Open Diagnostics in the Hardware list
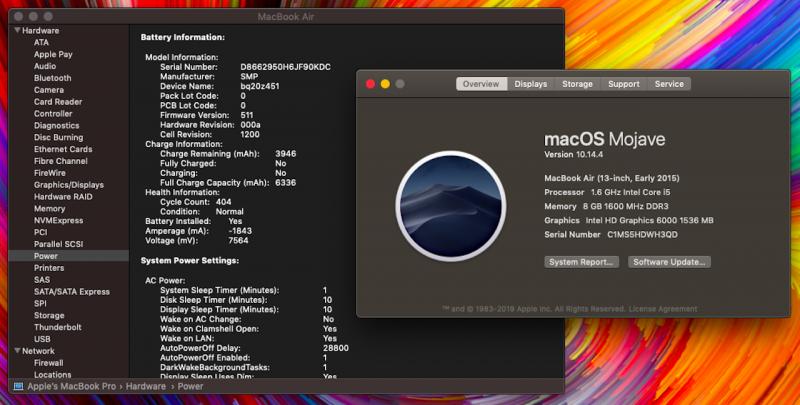This screenshot has height=405, width=800. [x=57, y=125]
